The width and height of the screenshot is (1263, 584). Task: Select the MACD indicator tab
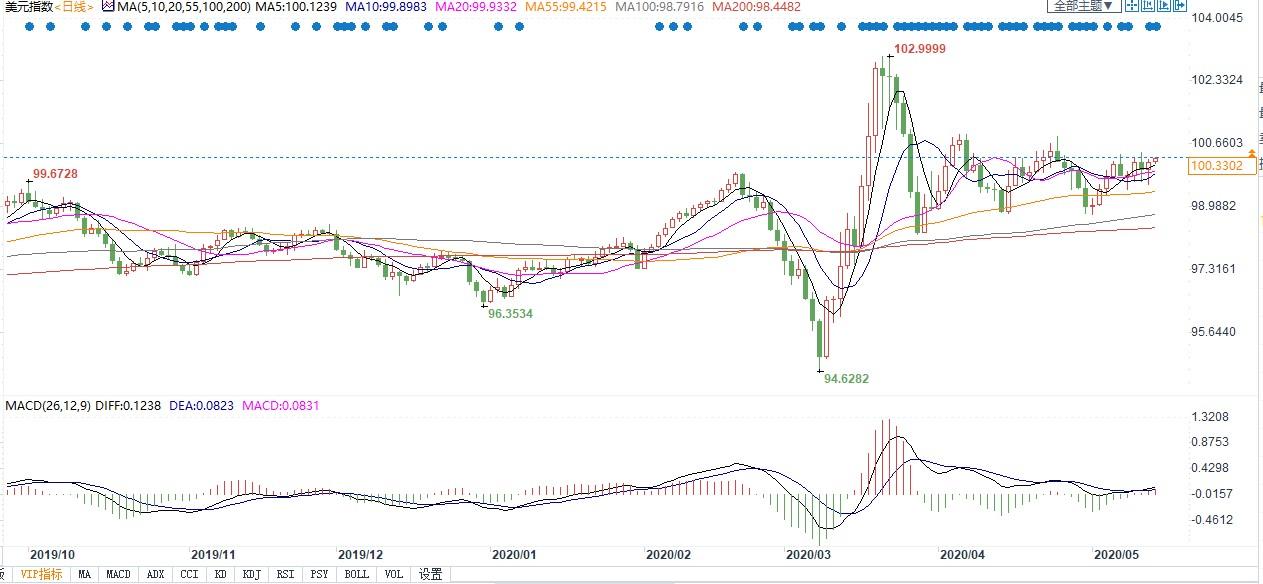[119, 575]
